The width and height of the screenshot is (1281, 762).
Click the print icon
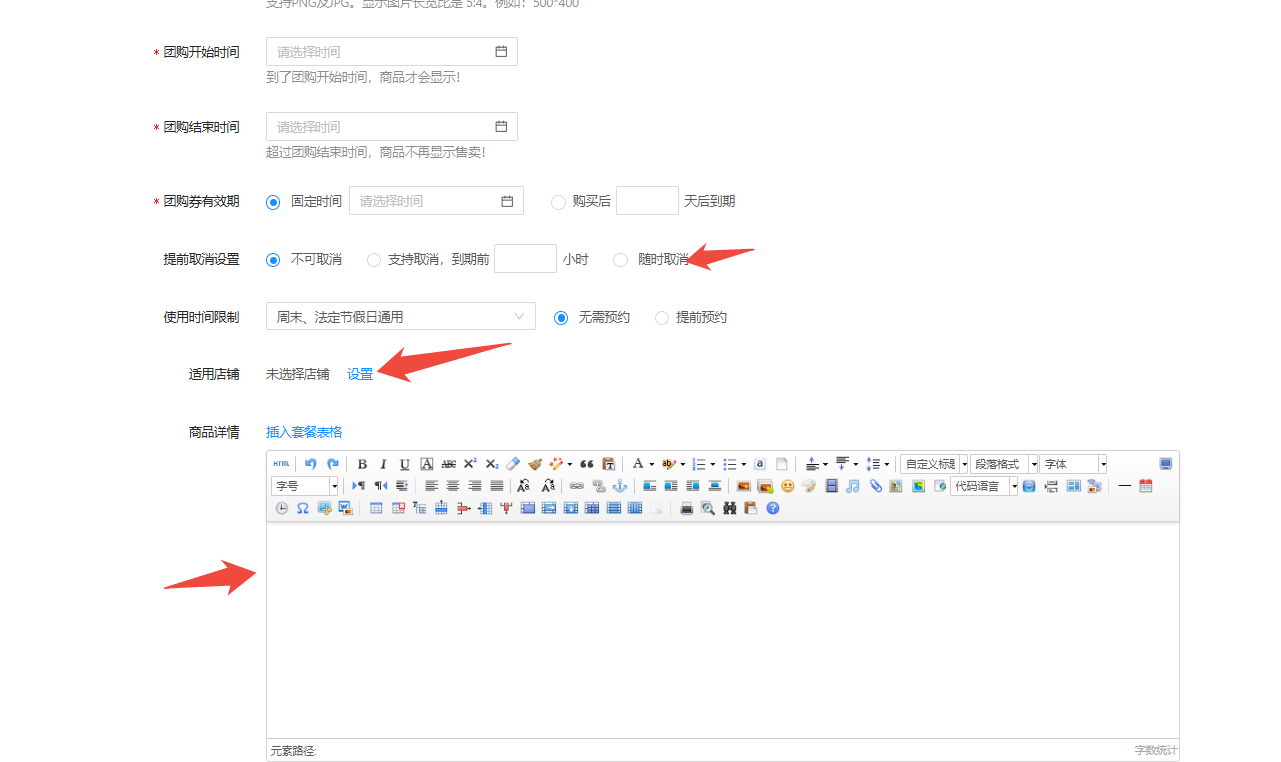click(686, 508)
